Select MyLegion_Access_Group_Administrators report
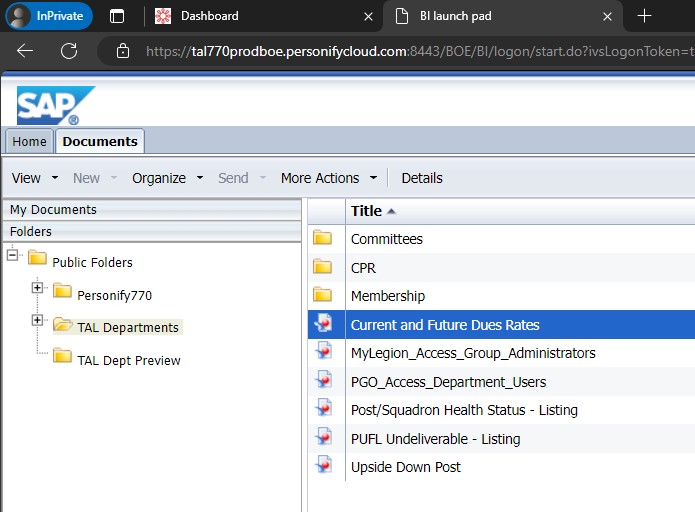This screenshot has height=512, width=695. [x=501, y=353]
